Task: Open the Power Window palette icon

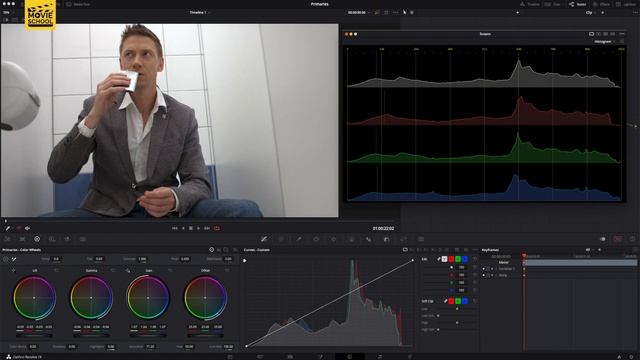Action: tap(316, 239)
